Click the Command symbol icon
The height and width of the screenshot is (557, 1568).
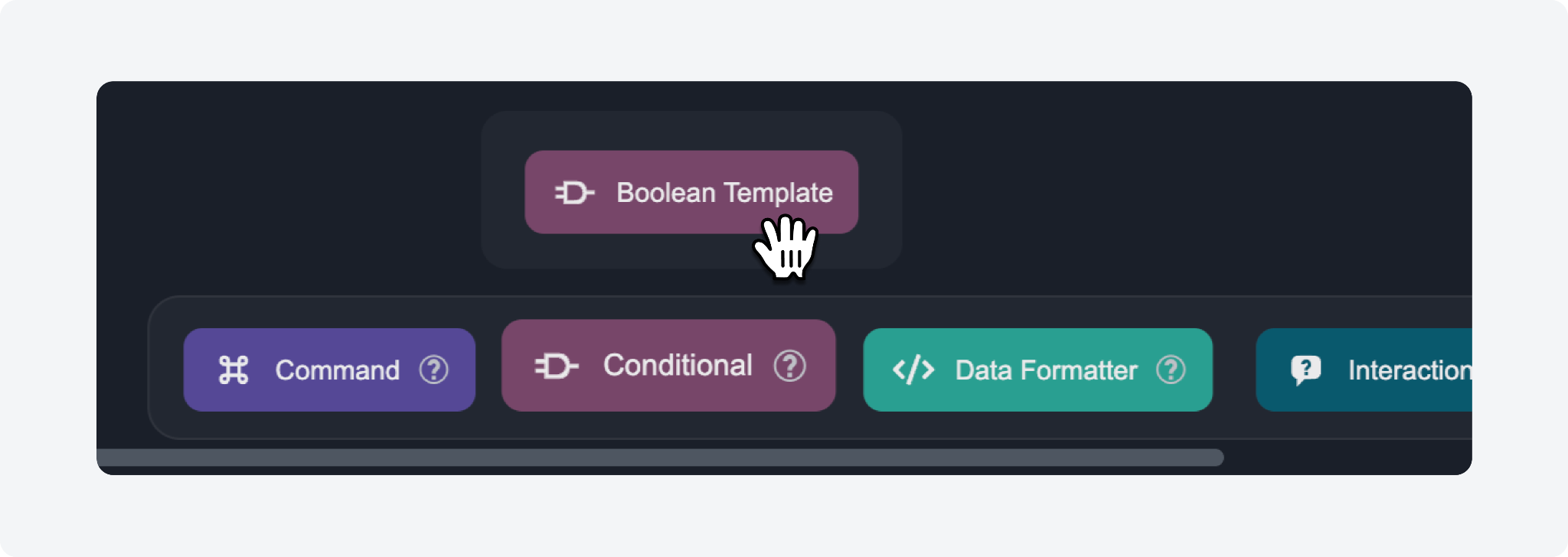tap(234, 370)
